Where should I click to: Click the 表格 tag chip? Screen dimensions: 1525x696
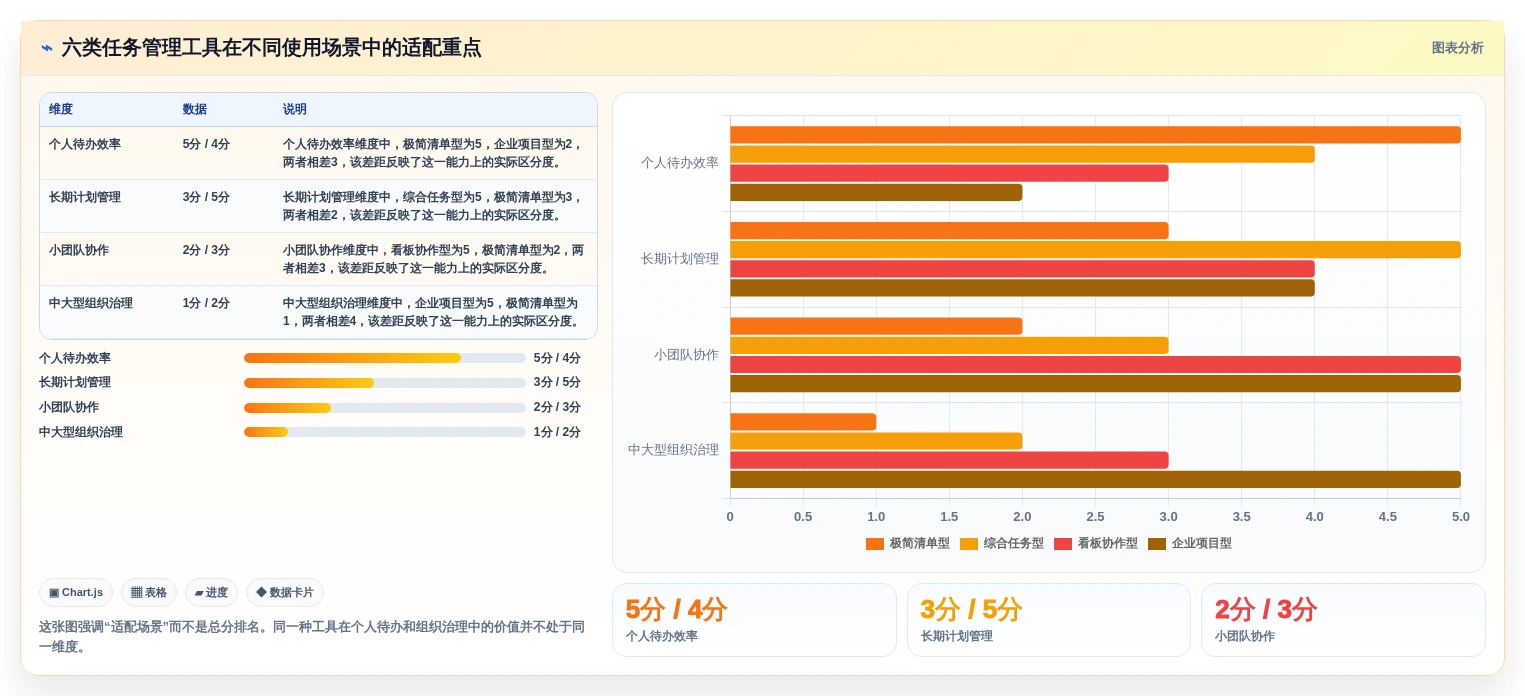(x=149, y=592)
